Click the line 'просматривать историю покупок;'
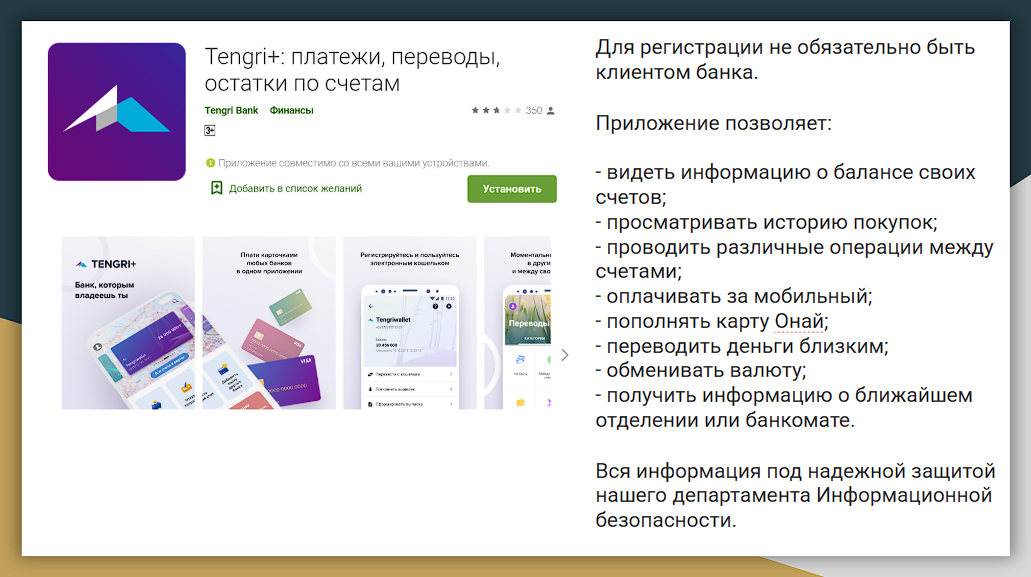1031x577 pixels. coord(767,223)
